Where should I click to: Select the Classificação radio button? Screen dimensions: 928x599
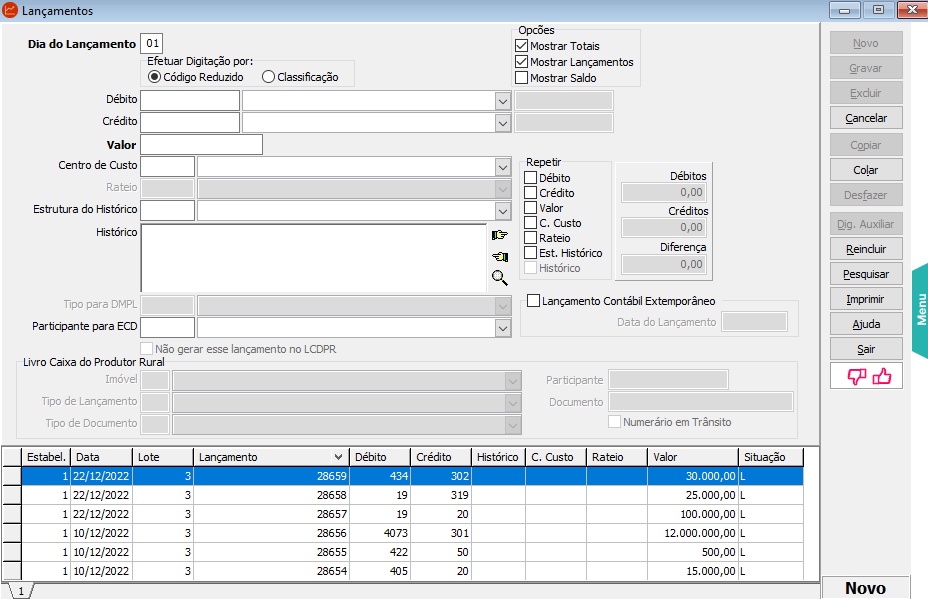tap(268, 77)
